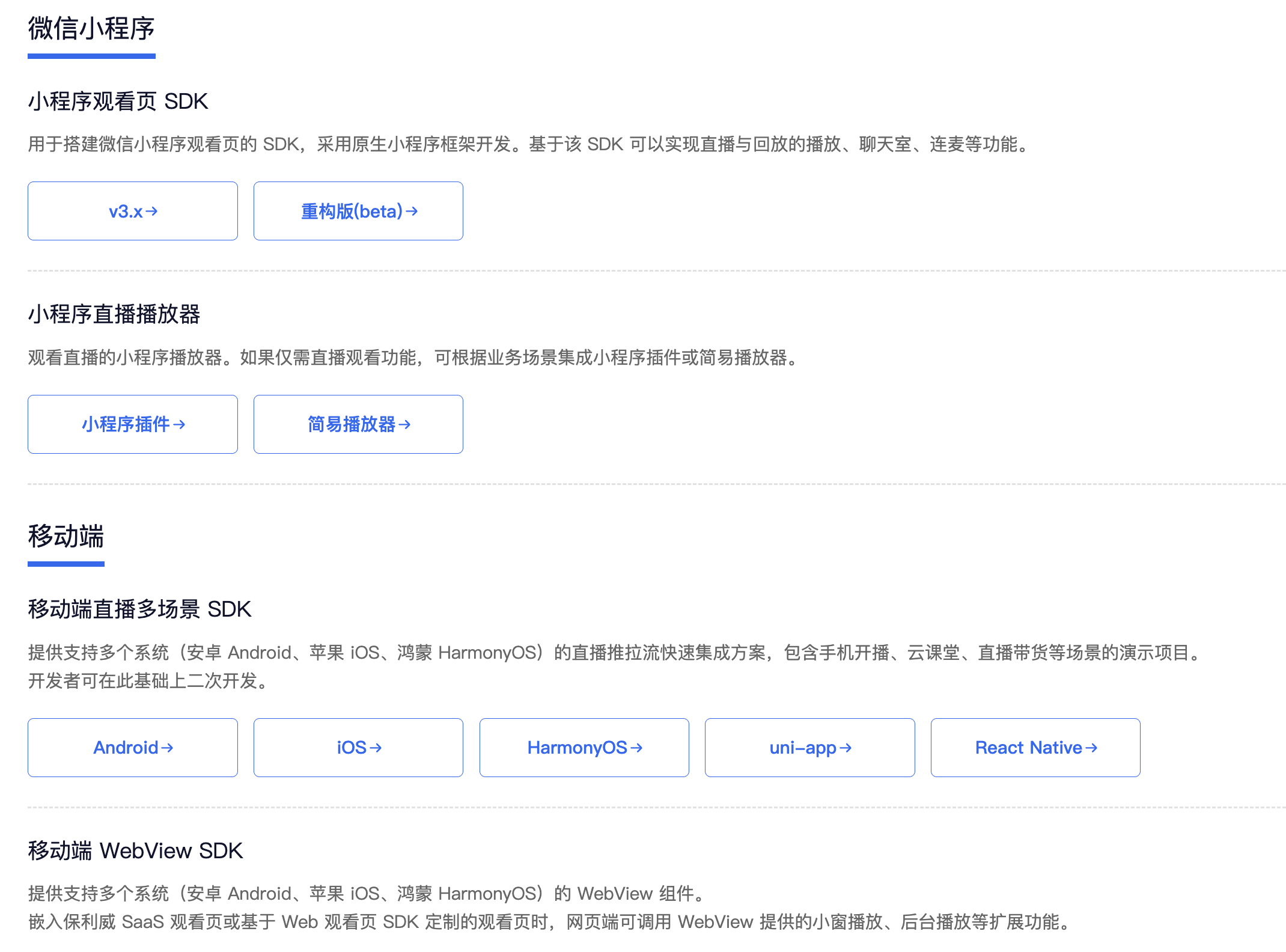The width and height of the screenshot is (1286, 952).
Task: Click the description under 小程序直播播放器
Action: (x=415, y=358)
